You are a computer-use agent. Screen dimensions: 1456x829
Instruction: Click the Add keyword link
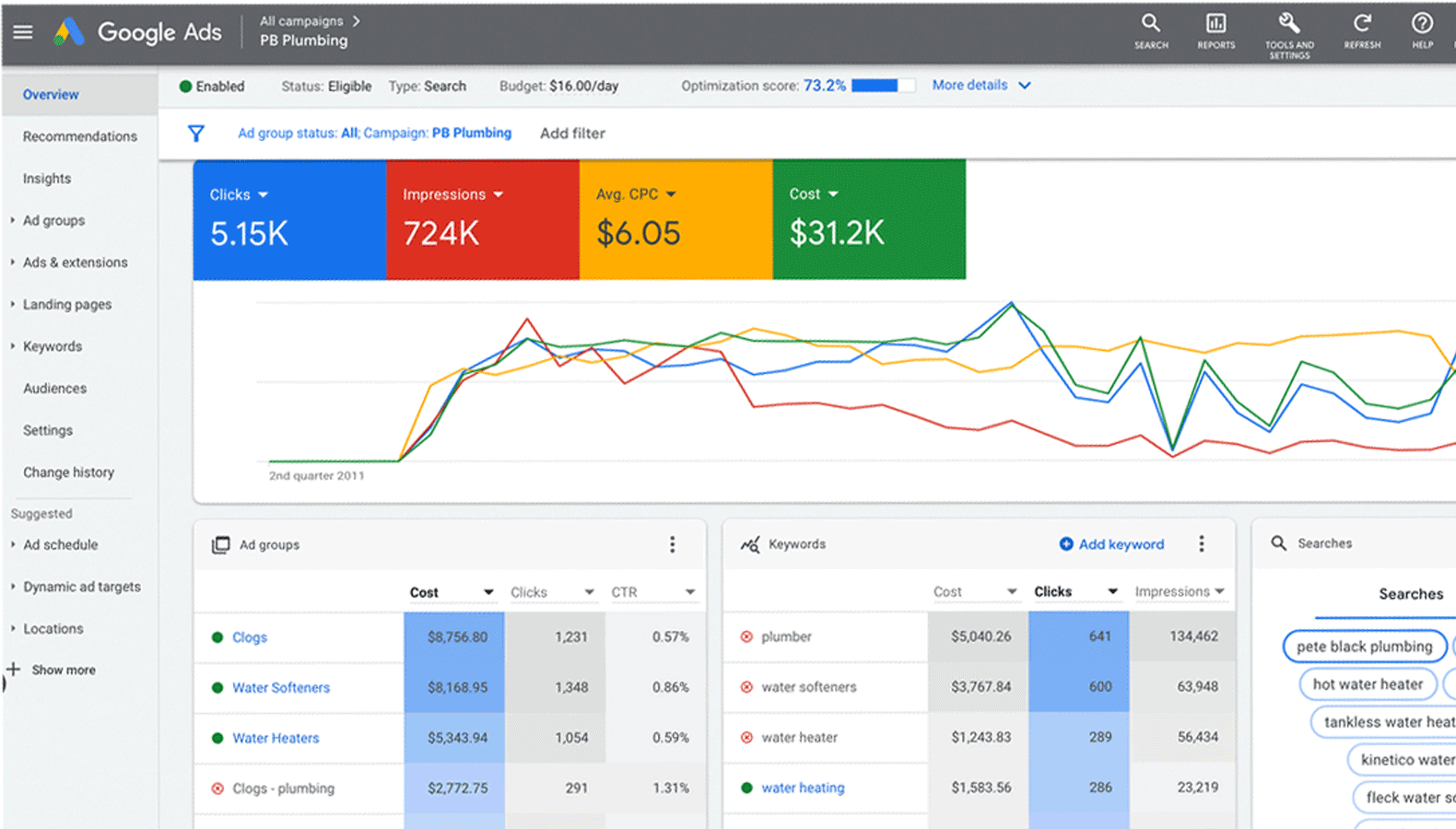pos(1121,544)
